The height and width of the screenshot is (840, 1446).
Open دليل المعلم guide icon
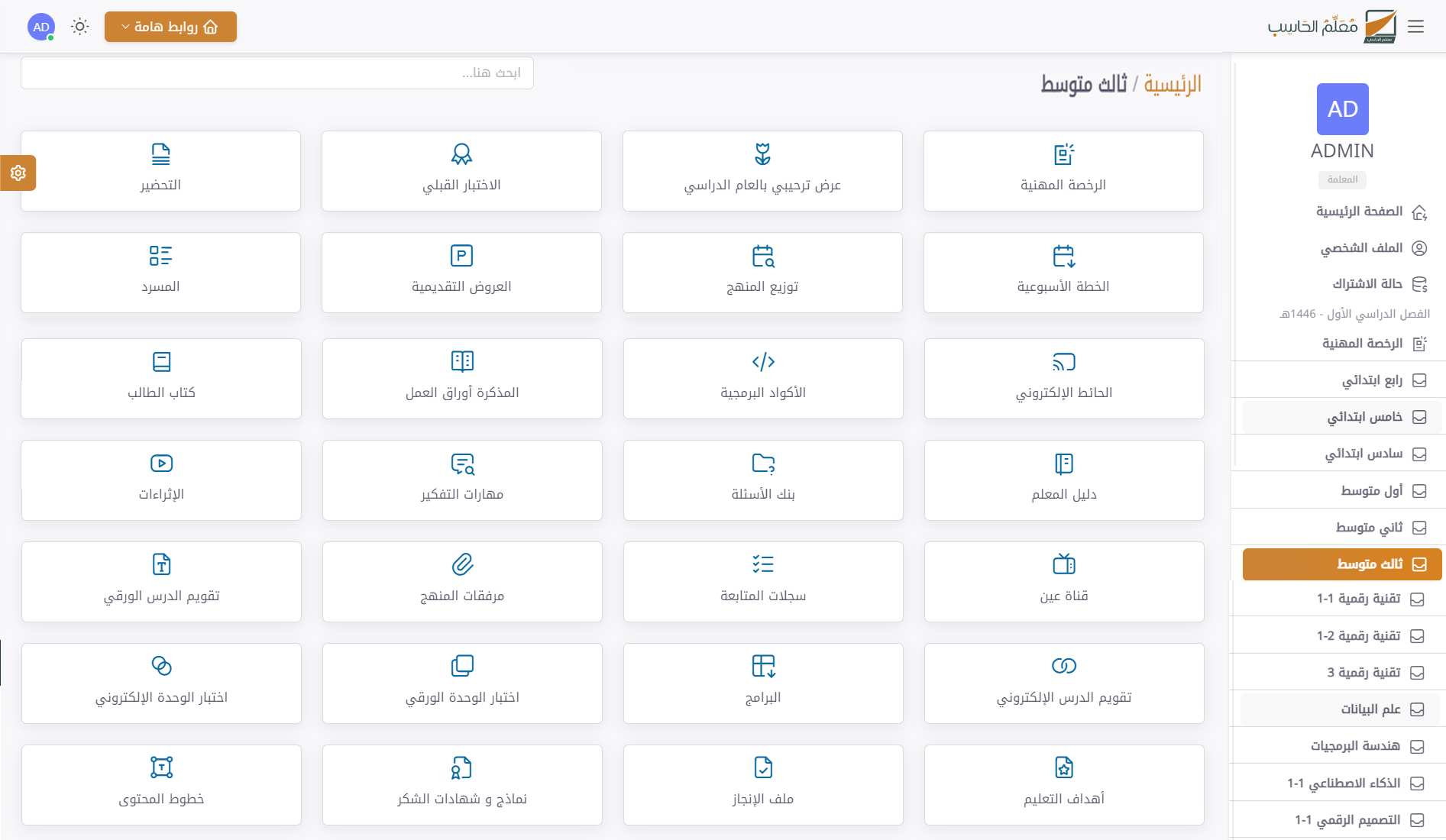point(1064,464)
